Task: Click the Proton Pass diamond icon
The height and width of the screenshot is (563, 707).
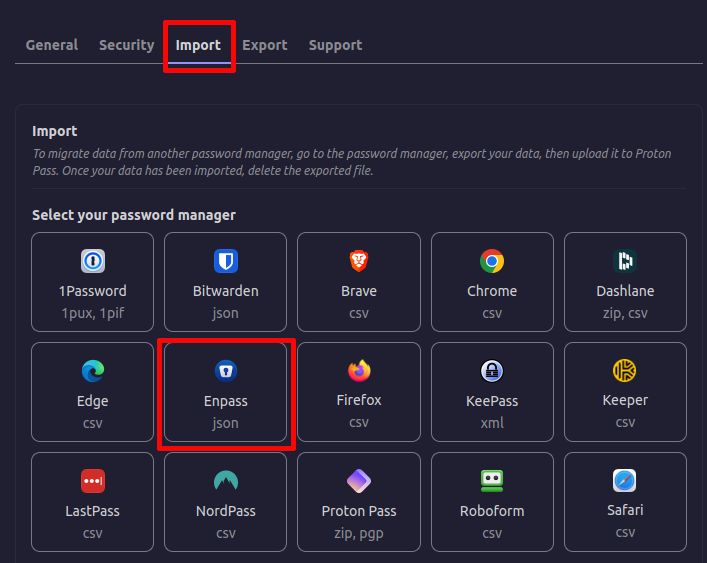Action: pos(359,481)
